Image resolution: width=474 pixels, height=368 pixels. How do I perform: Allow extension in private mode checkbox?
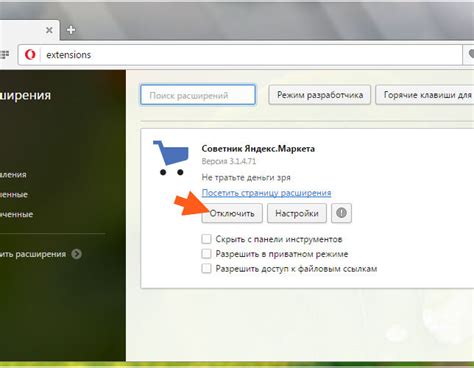(x=206, y=254)
